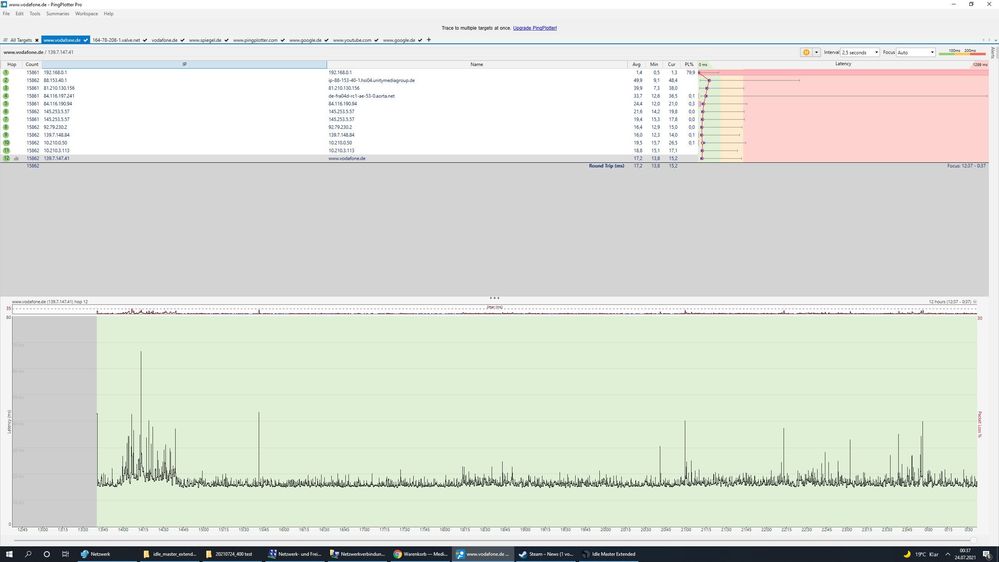Follow the Upgrade PingPlotter link
999x562 pixels.
tap(535, 28)
